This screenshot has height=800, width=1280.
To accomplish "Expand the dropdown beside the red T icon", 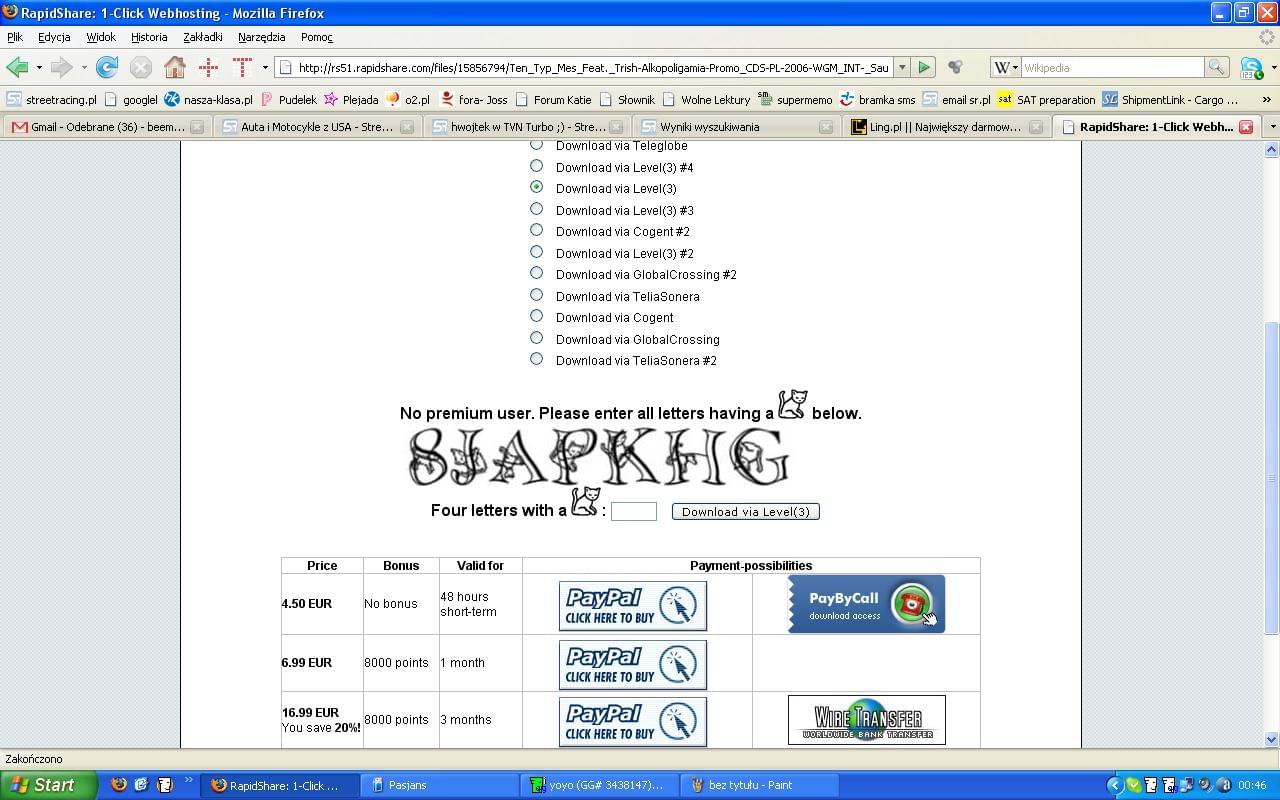I will [265, 68].
